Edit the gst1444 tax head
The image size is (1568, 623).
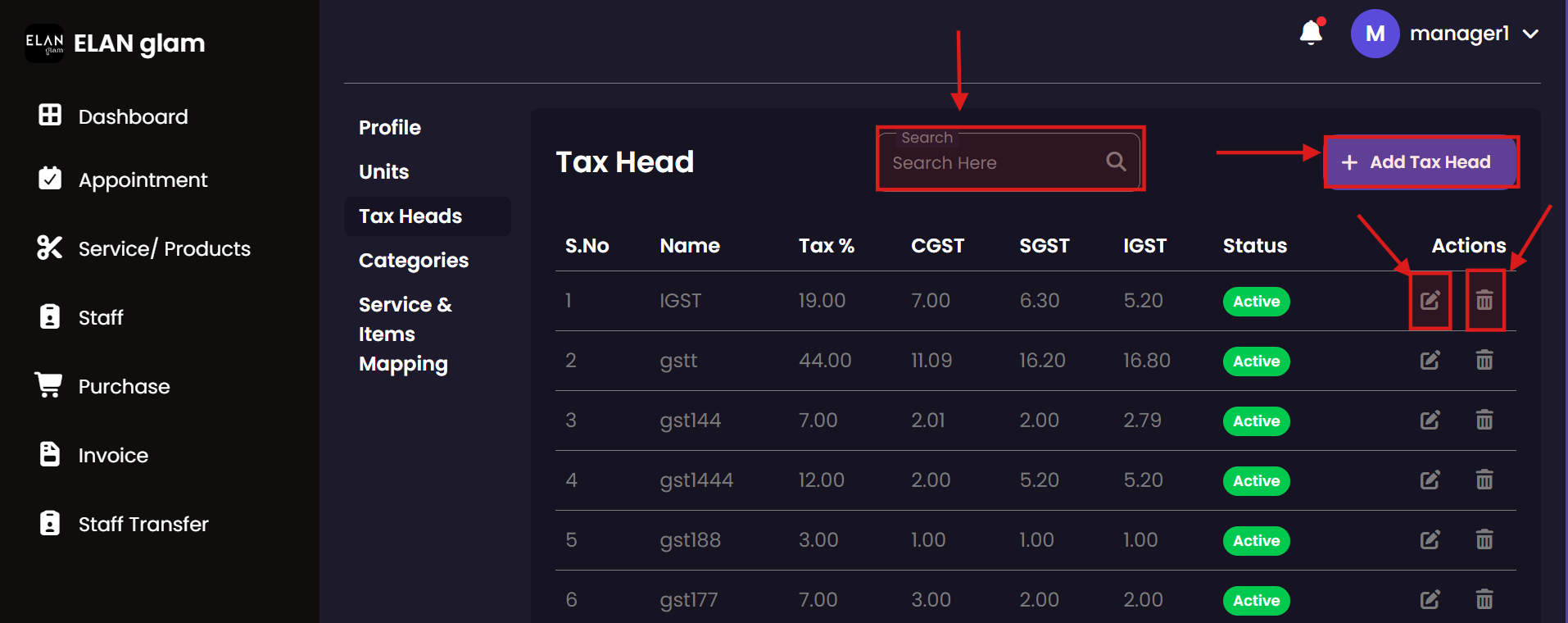[x=1430, y=480]
